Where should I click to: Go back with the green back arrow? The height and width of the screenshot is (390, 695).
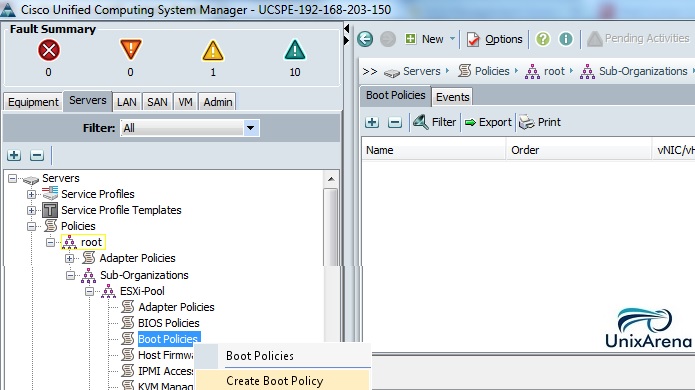click(365, 39)
